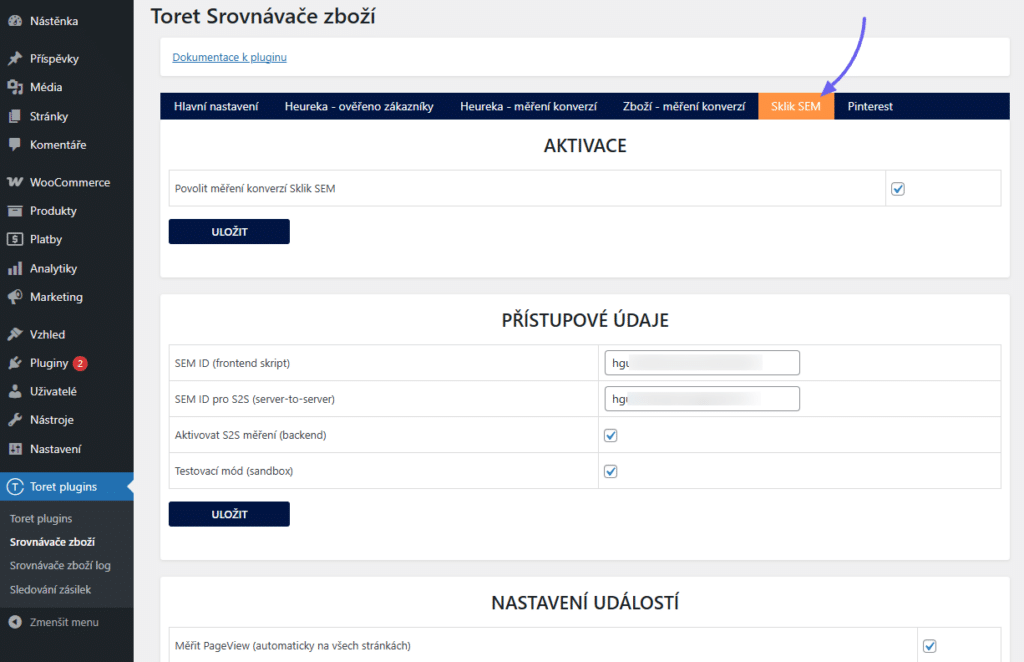Open Platby section via its icon

[x=13, y=239]
